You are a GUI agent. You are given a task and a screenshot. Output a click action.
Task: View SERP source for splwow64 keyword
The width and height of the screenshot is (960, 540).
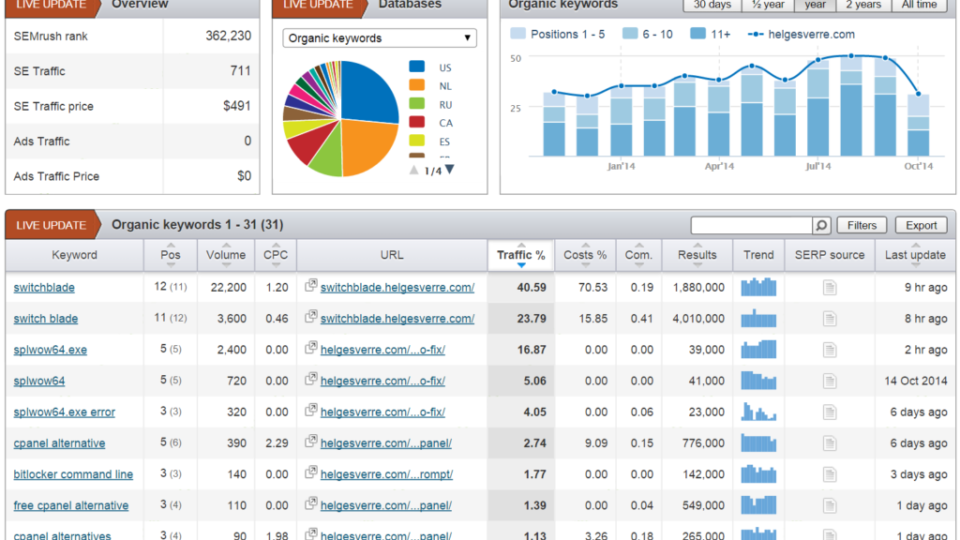point(830,381)
